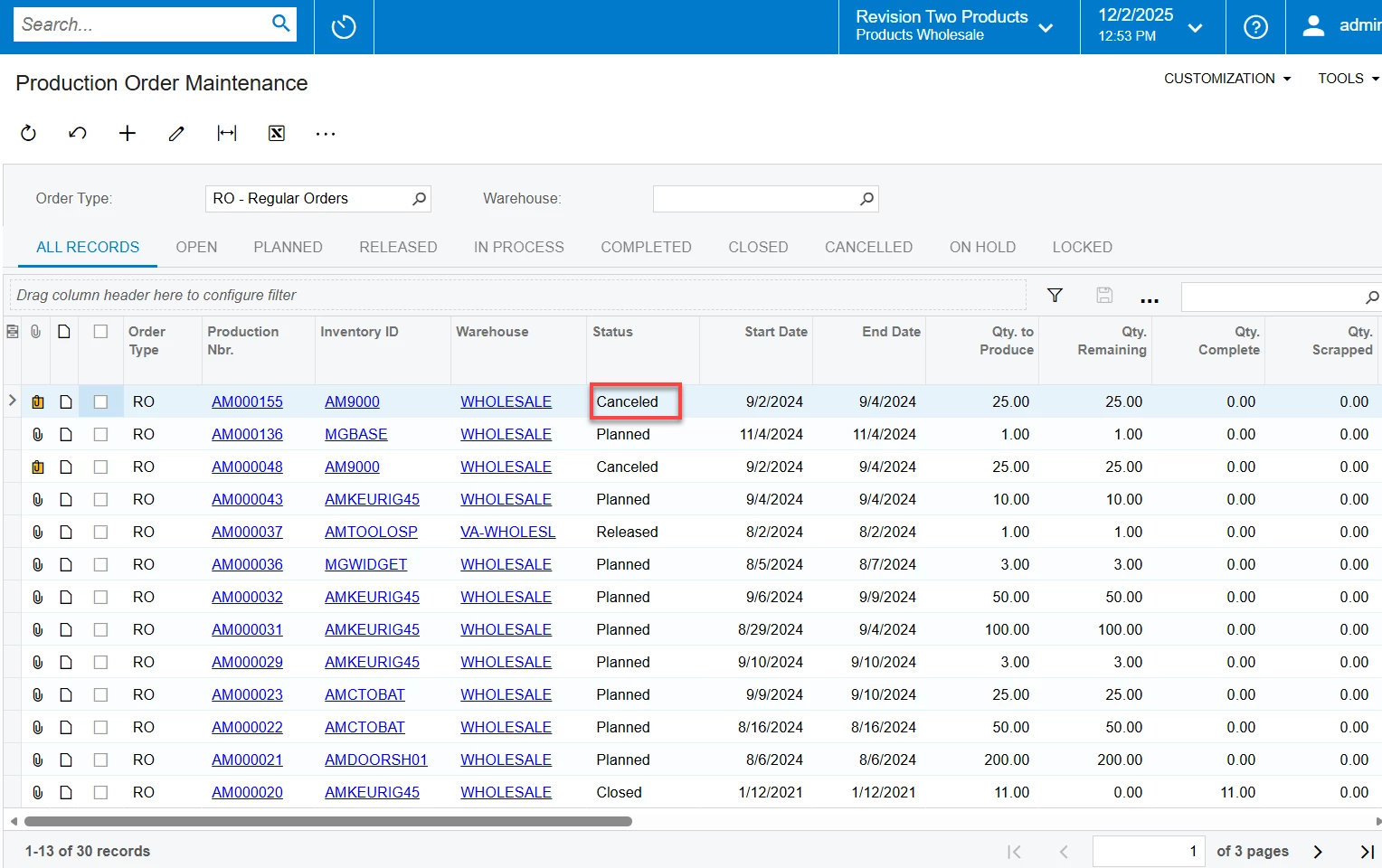Sort by the Start Date column header

pyautogui.click(x=775, y=332)
